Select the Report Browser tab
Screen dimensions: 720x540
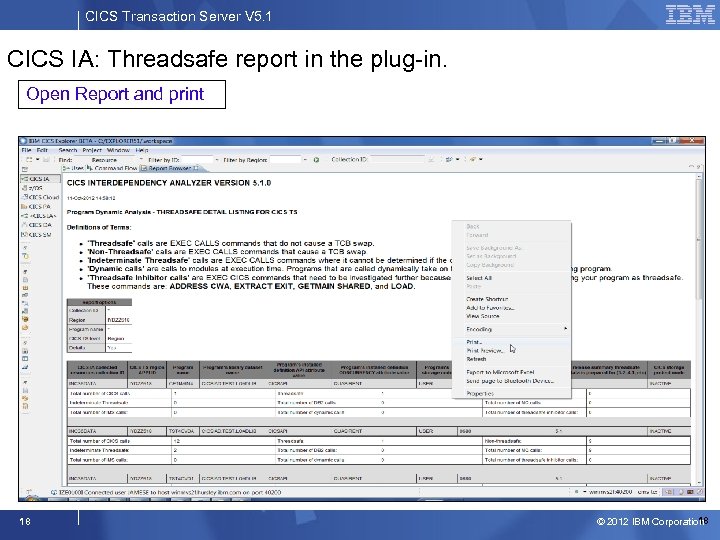(169, 169)
